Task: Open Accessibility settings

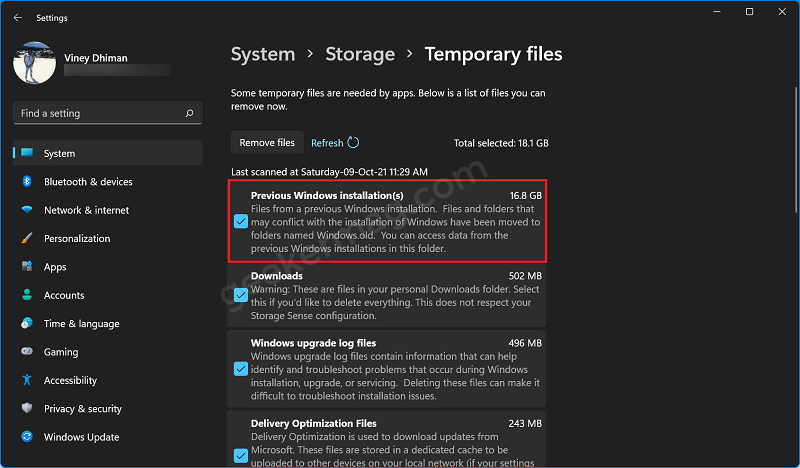Action: [x=108, y=380]
